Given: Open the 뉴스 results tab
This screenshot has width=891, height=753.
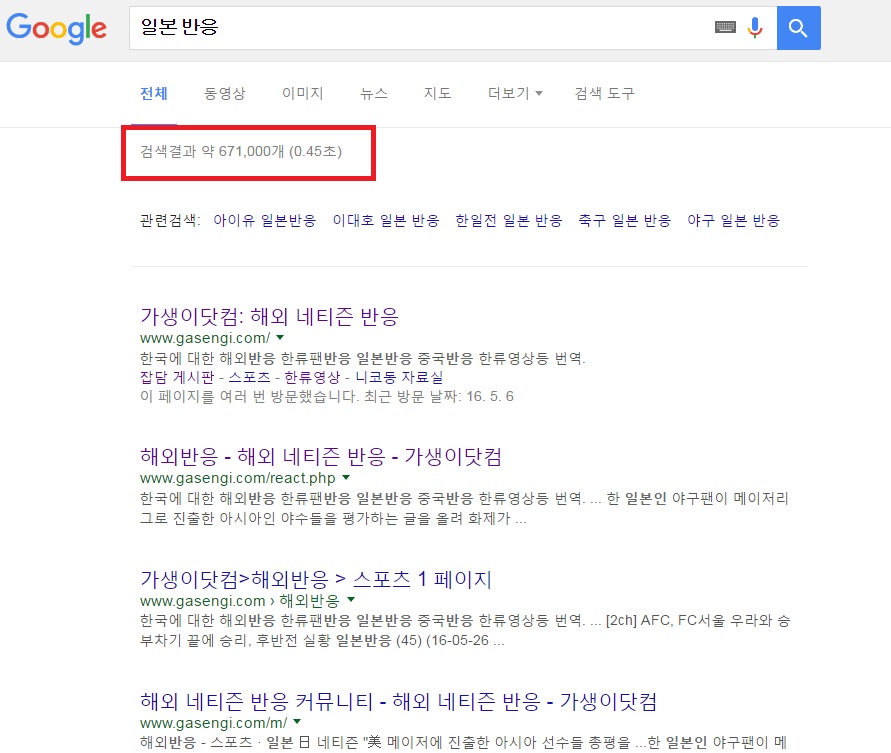Looking at the screenshot, I should (x=374, y=94).
